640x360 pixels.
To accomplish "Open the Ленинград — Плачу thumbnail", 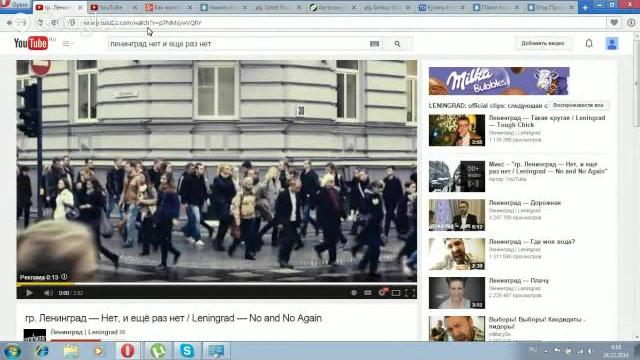I will (457, 293).
